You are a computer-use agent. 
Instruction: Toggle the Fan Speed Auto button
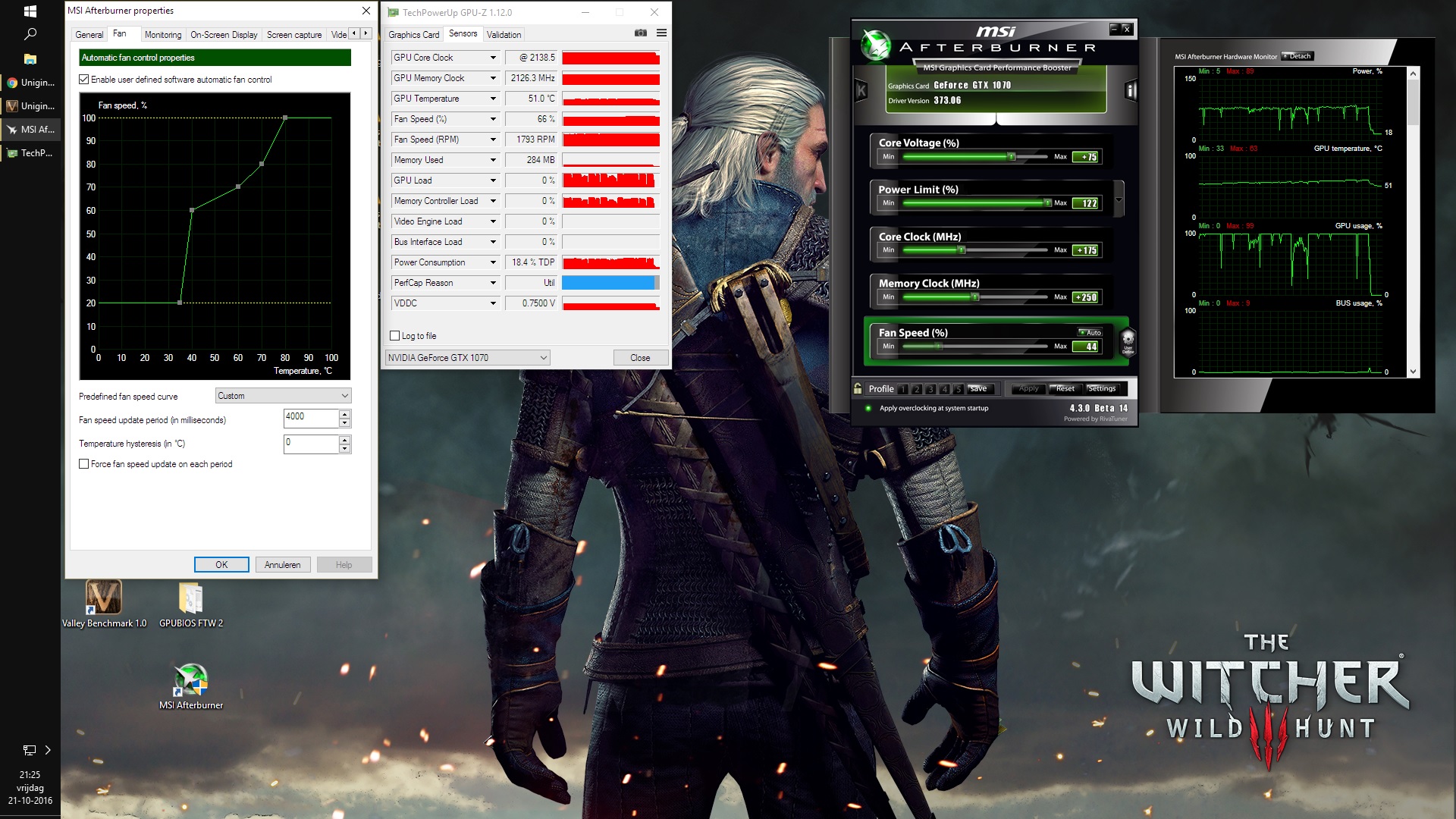(1090, 333)
